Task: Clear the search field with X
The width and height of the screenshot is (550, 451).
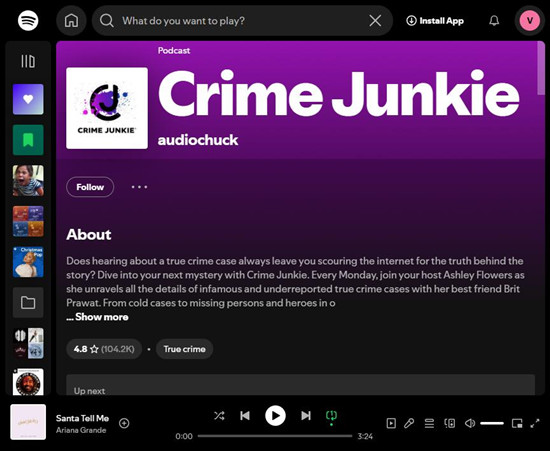Action: pyautogui.click(x=375, y=21)
